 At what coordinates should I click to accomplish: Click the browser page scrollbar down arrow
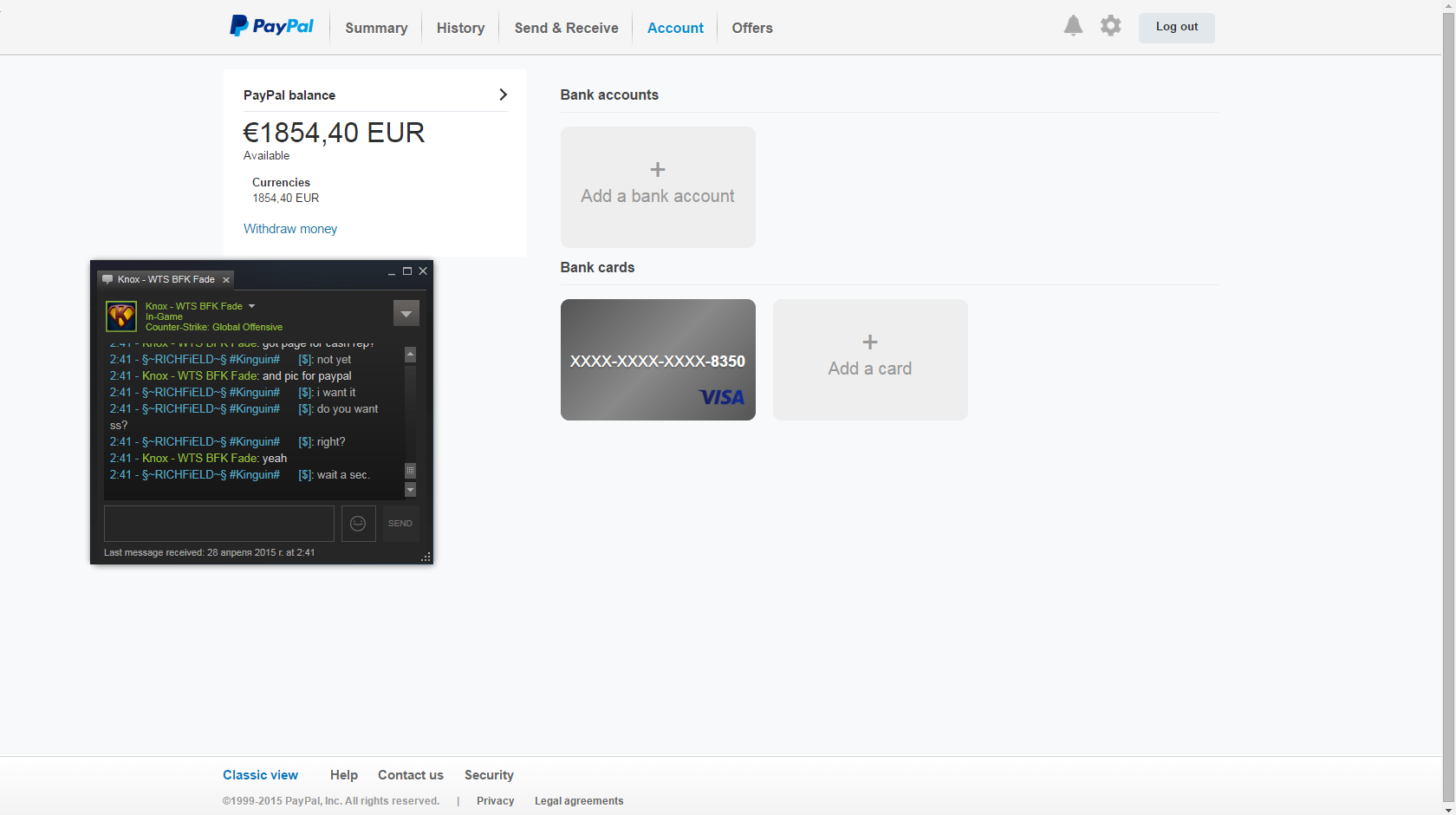pyautogui.click(x=1449, y=808)
